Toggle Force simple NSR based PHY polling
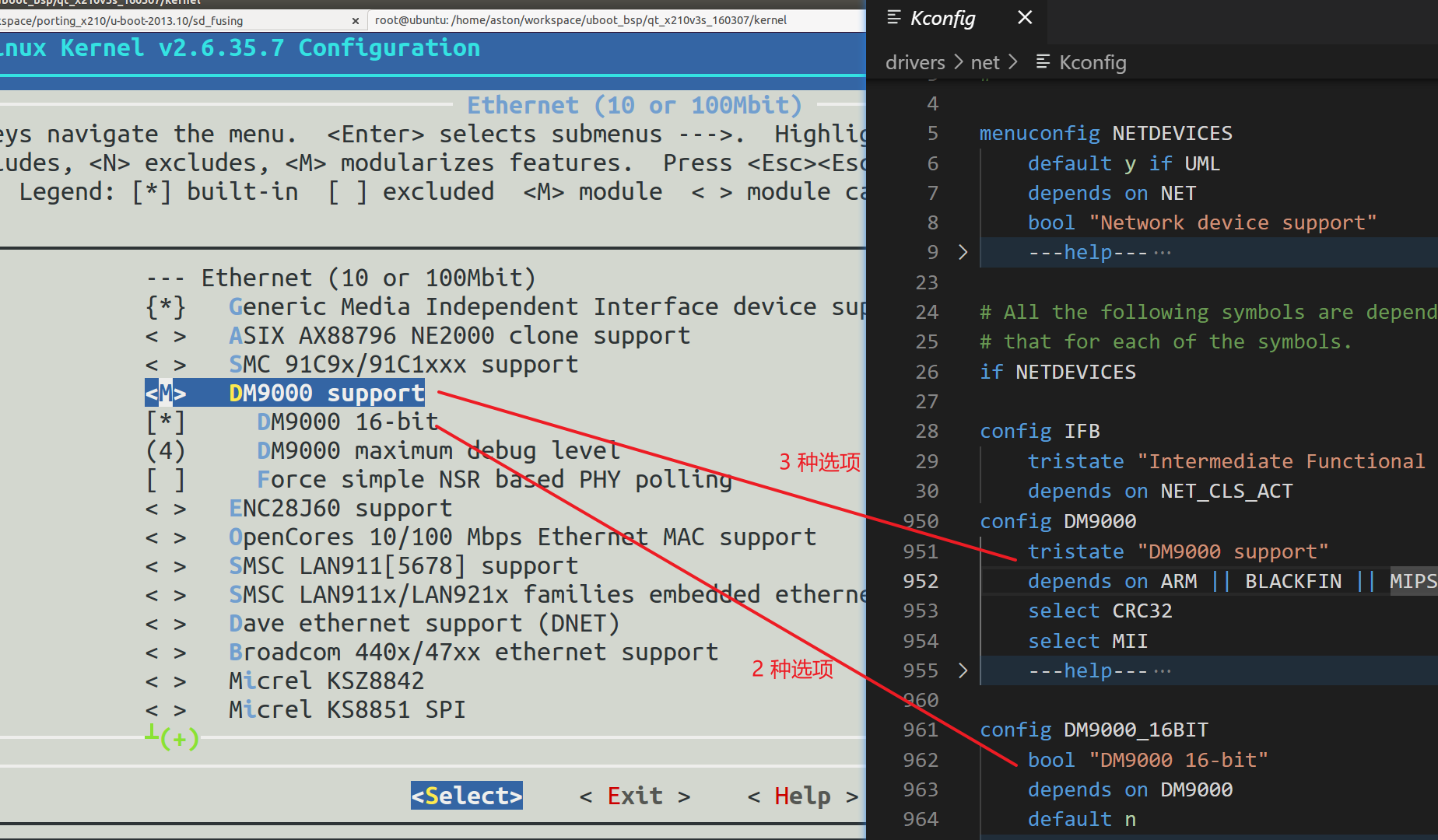 point(166,479)
